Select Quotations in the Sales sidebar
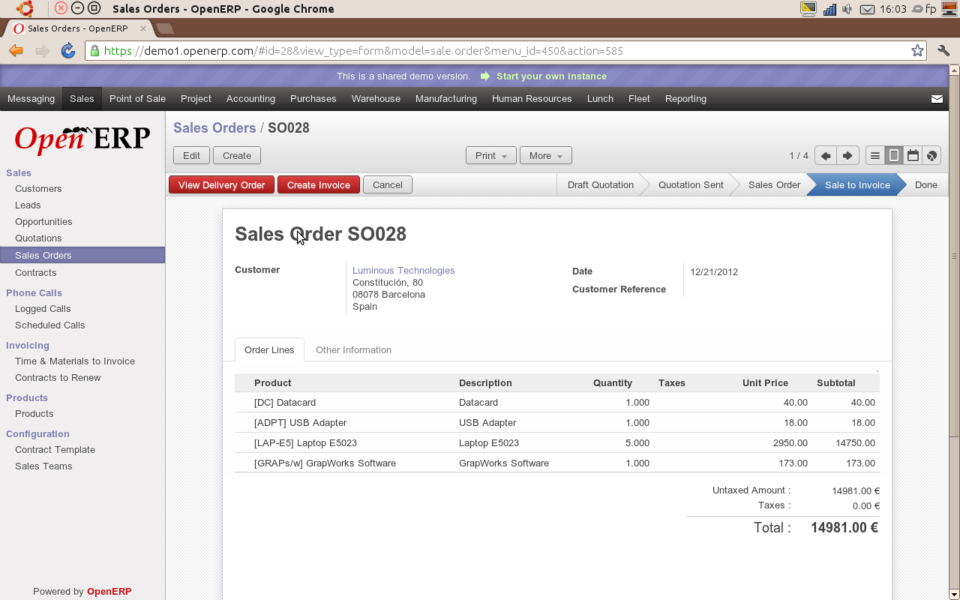960x600 pixels. click(39, 238)
